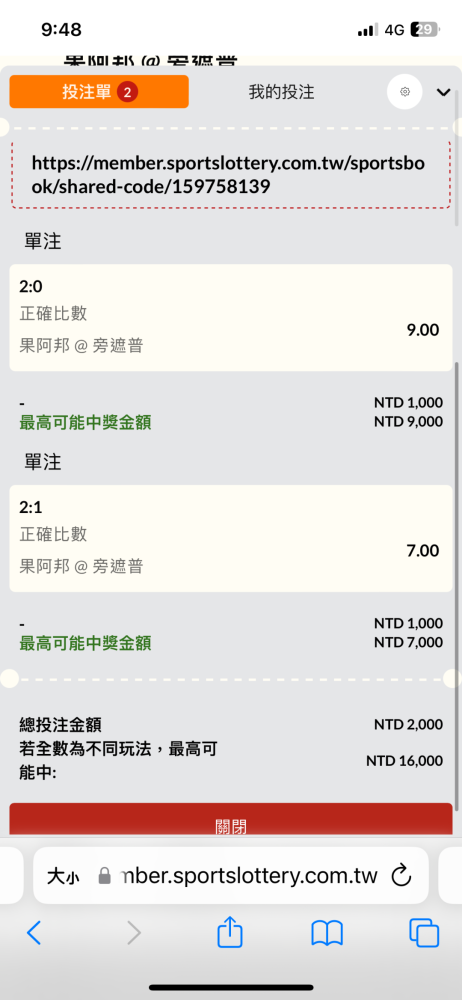Select the 2:1 correct score bet card
Screen dimensions: 462x1000
point(230,538)
